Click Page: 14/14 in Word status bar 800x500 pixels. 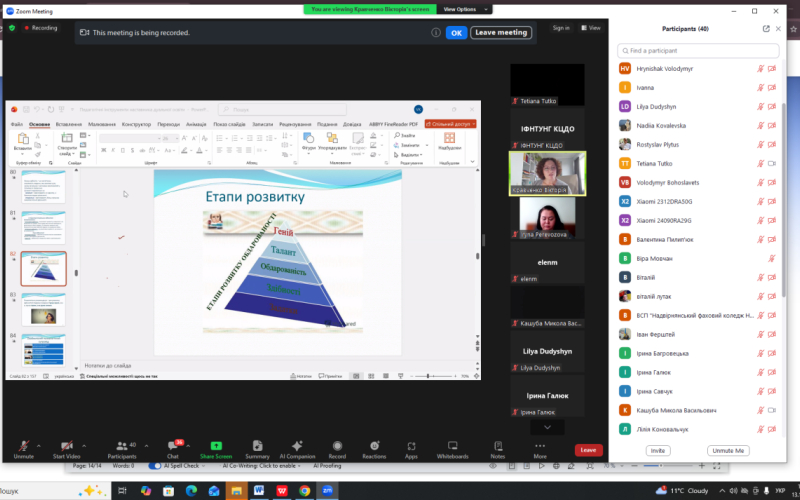click(x=87, y=466)
